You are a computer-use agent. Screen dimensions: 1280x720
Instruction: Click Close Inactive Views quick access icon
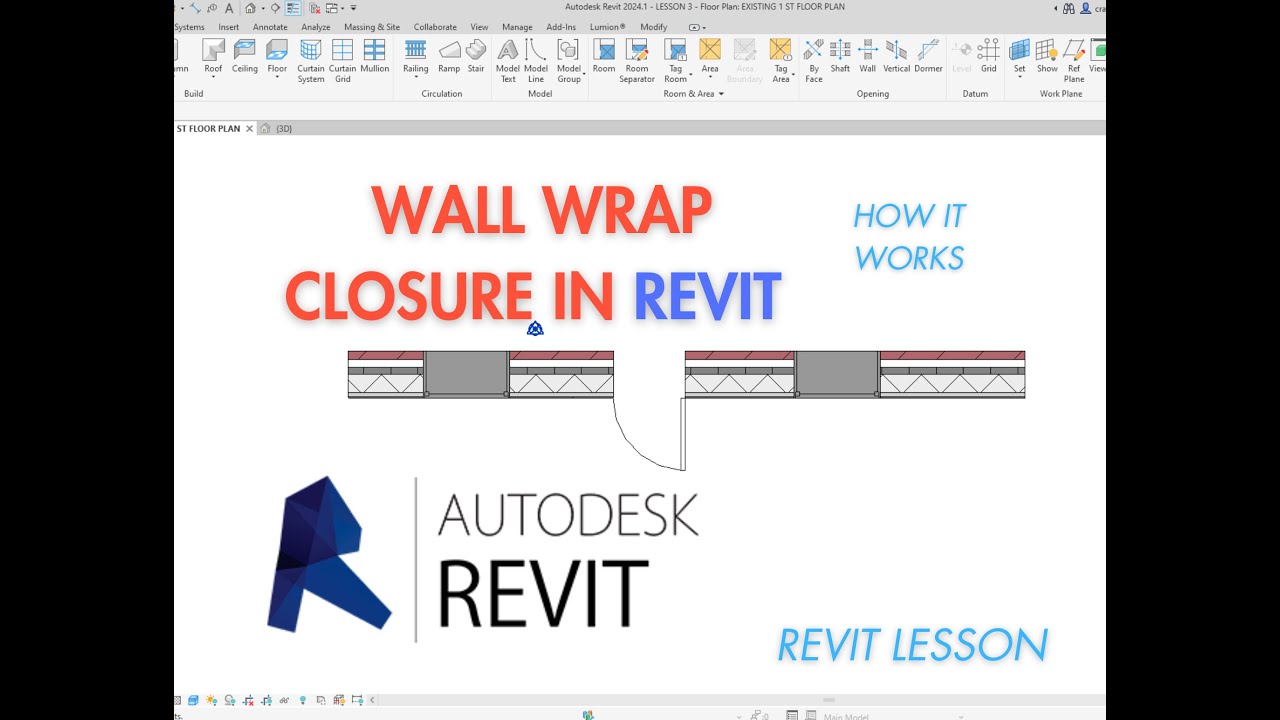point(314,8)
